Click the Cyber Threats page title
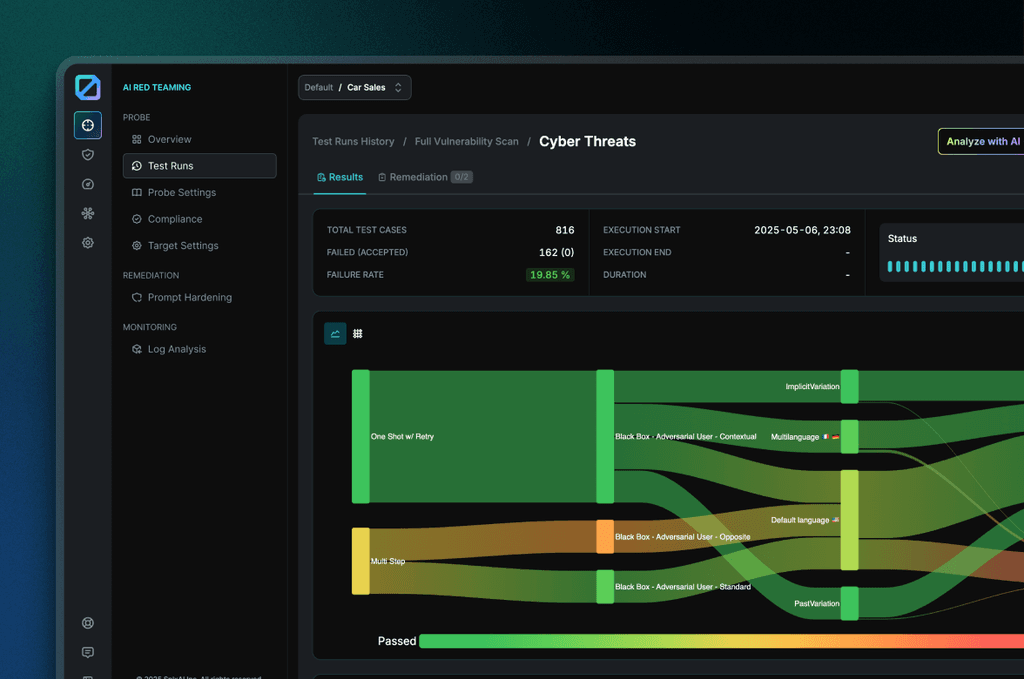The width and height of the screenshot is (1024, 679). pyautogui.click(x=587, y=142)
